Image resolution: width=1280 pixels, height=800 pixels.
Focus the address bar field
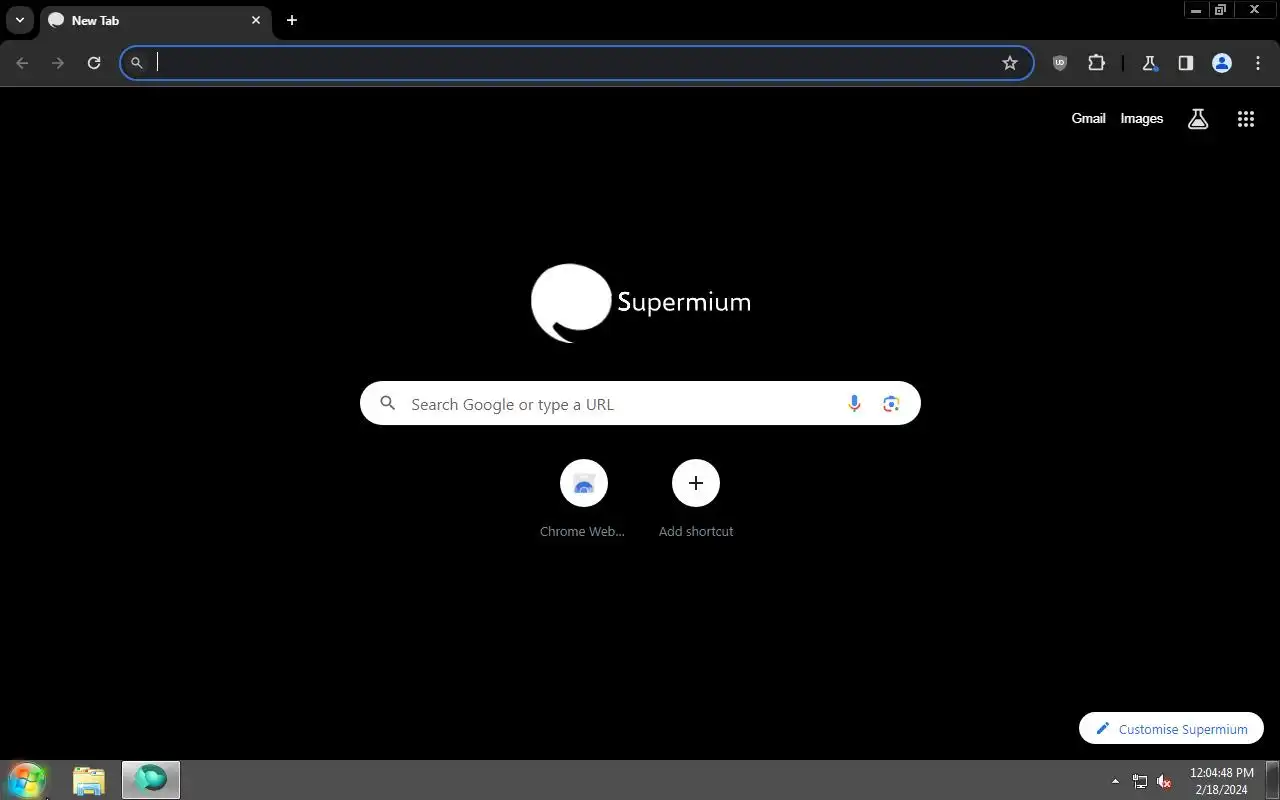point(577,63)
